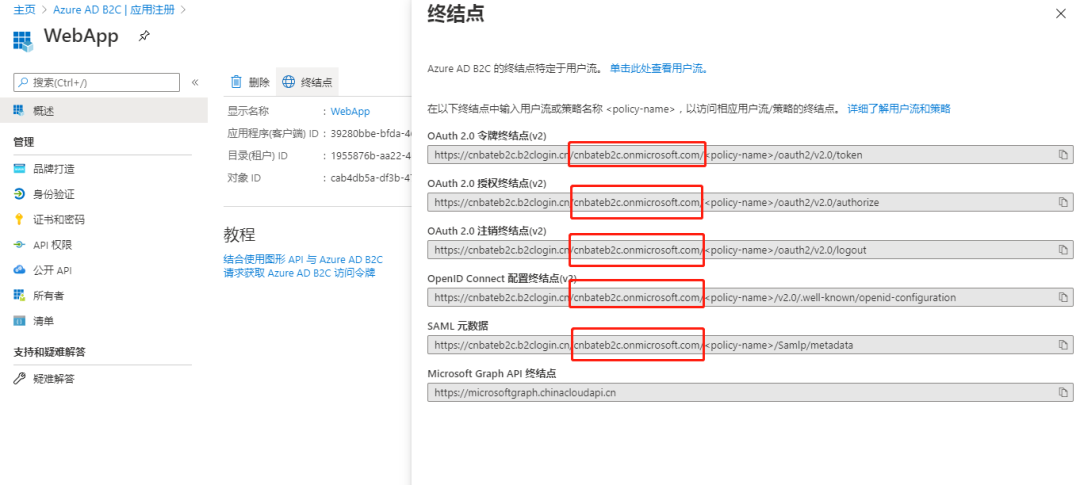Click the 所有者 icon
1080x485 pixels.
point(19,296)
